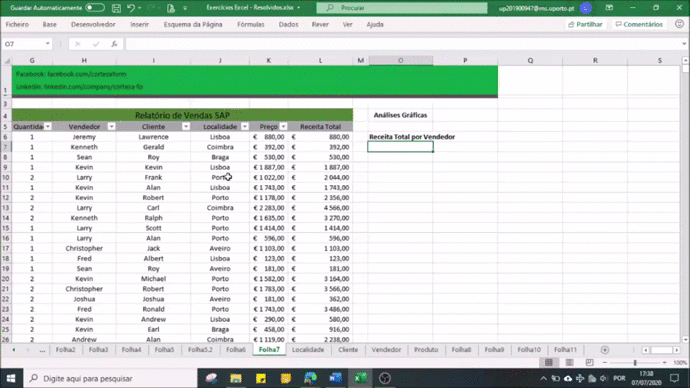This screenshot has width=690, height=388.
Task: Select the Page Break Preview icon
Action: [589, 362]
